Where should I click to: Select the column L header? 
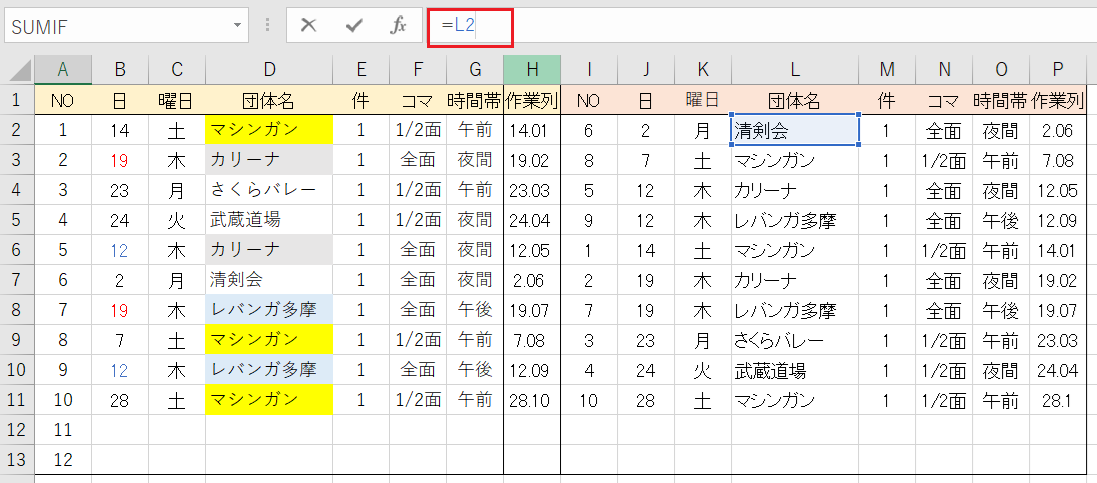[795, 69]
